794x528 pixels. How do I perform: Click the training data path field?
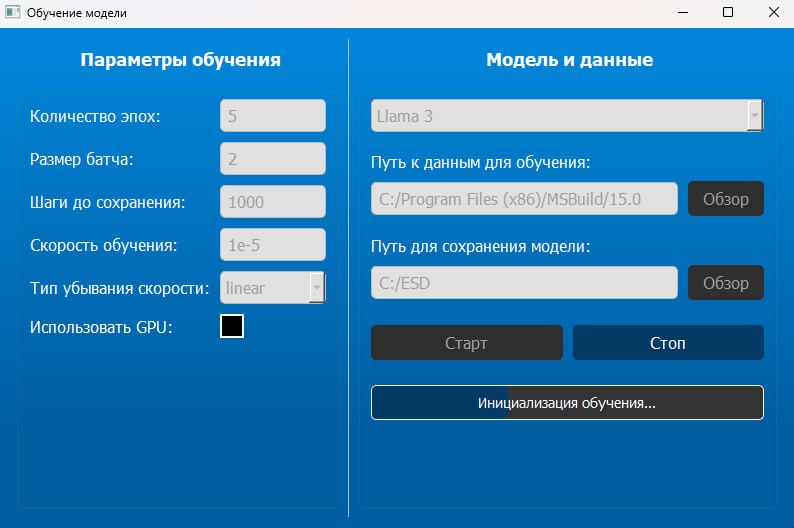524,199
